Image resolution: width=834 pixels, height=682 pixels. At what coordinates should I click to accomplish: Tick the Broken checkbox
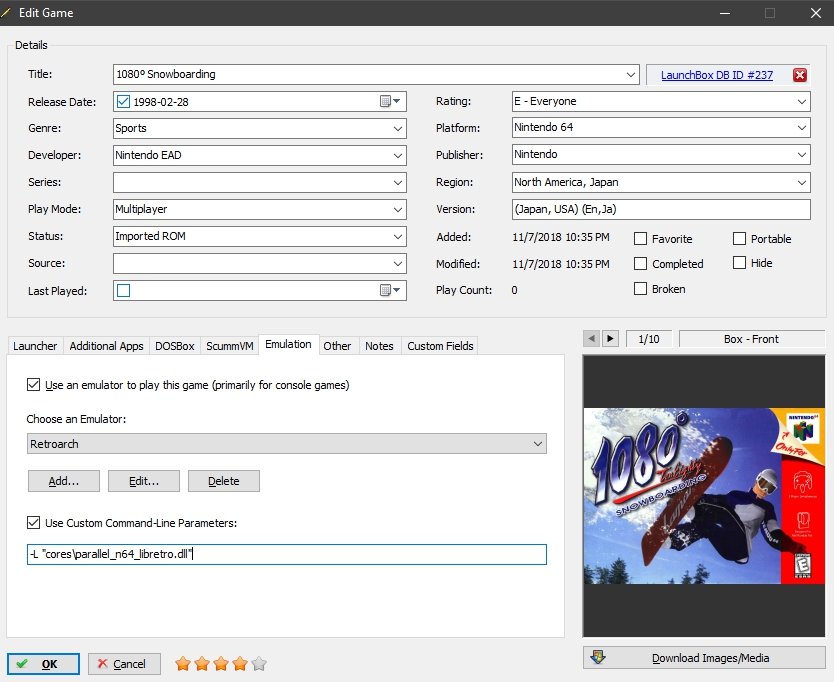tap(640, 288)
